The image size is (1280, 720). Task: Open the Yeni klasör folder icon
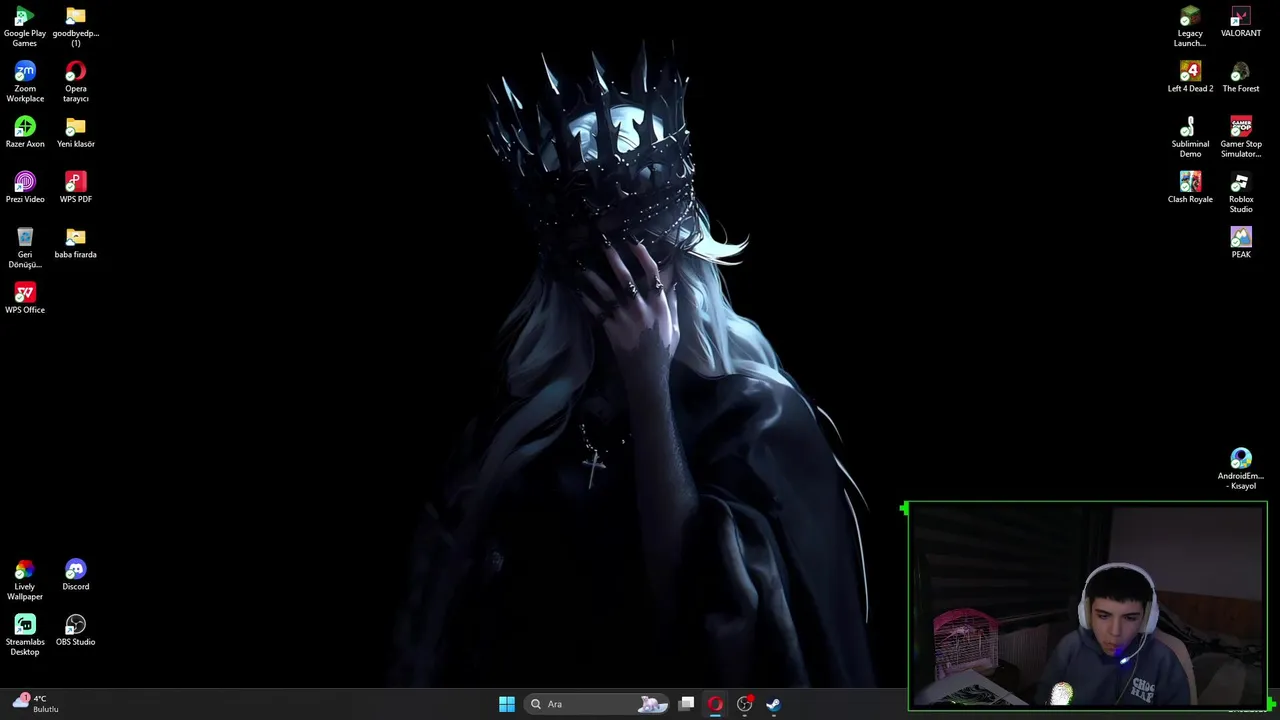[x=76, y=132]
